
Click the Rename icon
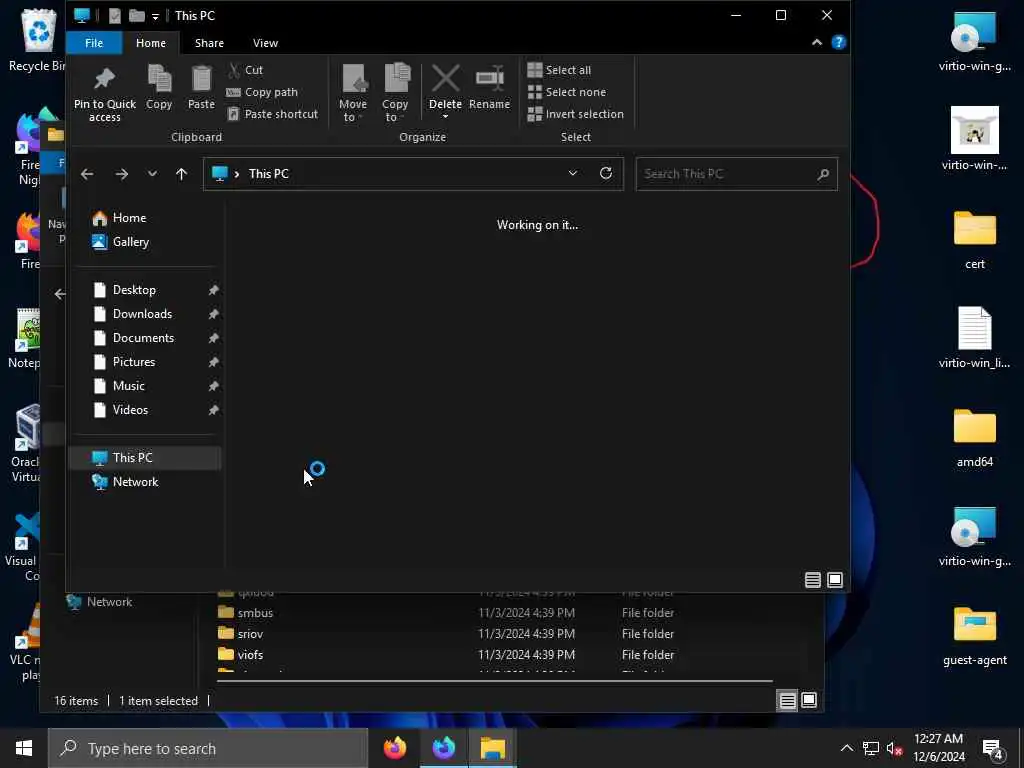point(489,78)
